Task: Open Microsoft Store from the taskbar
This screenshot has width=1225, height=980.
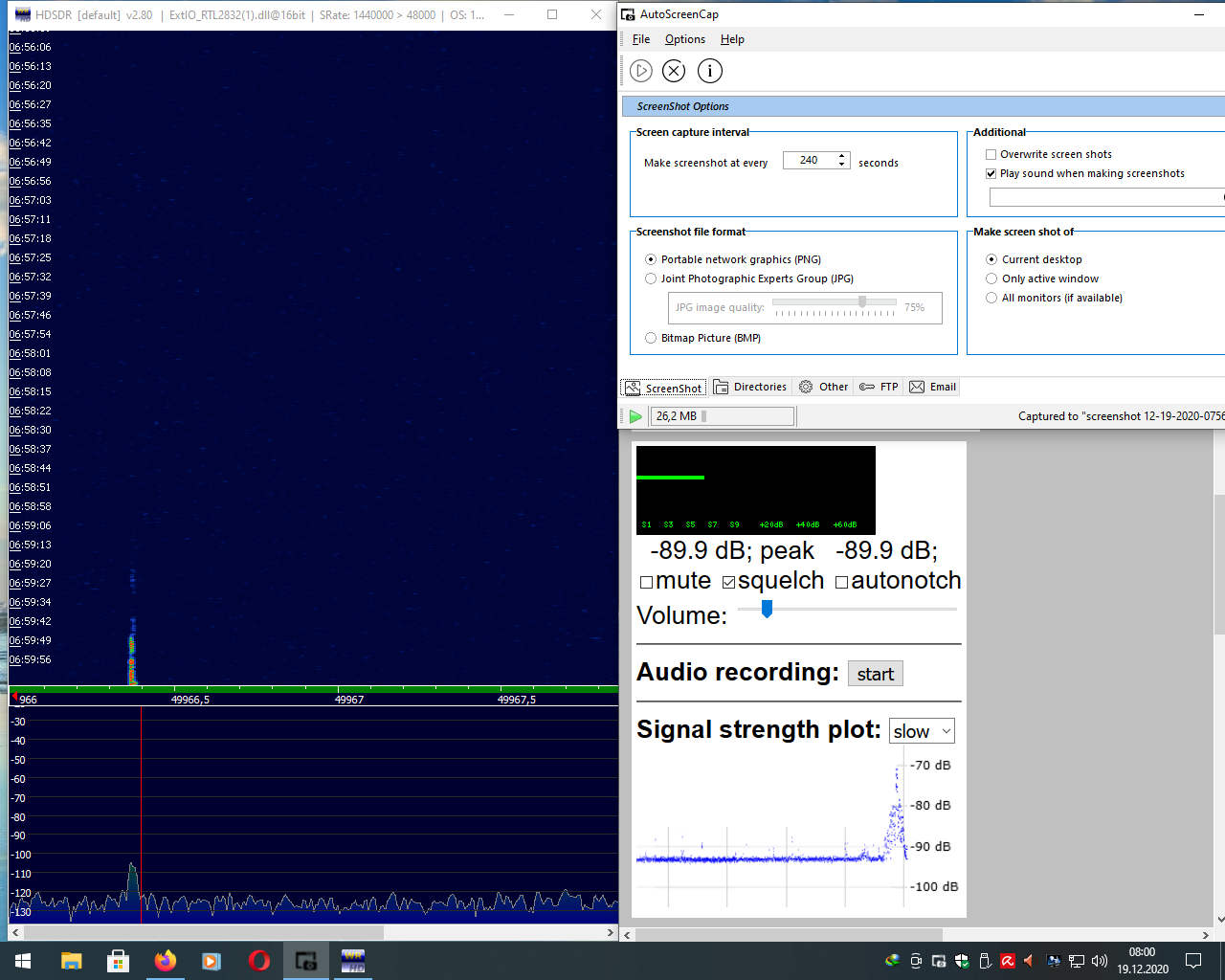Action: pyautogui.click(x=119, y=961)
